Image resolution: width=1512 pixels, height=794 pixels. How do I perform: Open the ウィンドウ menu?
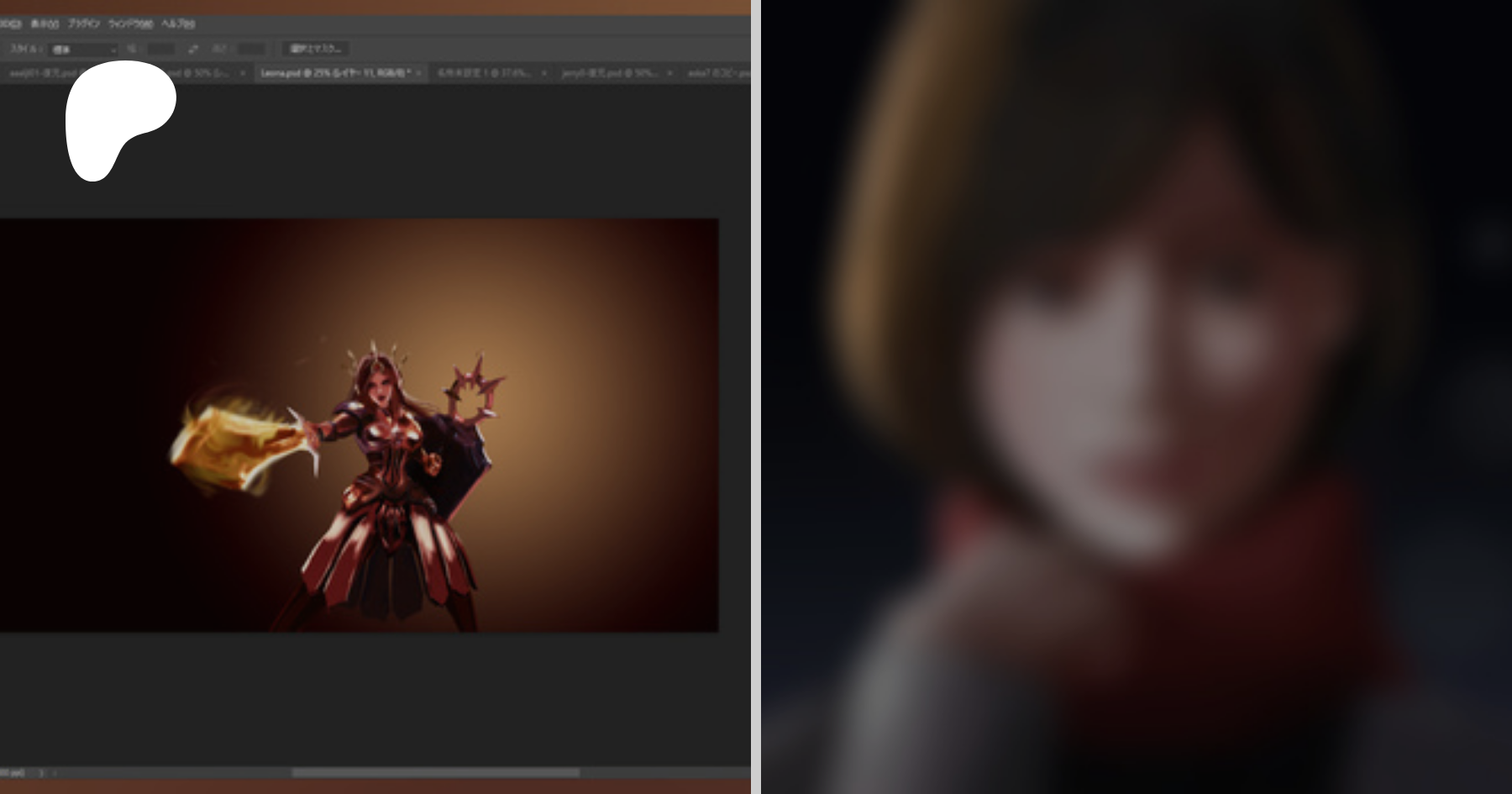click(x=131, y=24)
